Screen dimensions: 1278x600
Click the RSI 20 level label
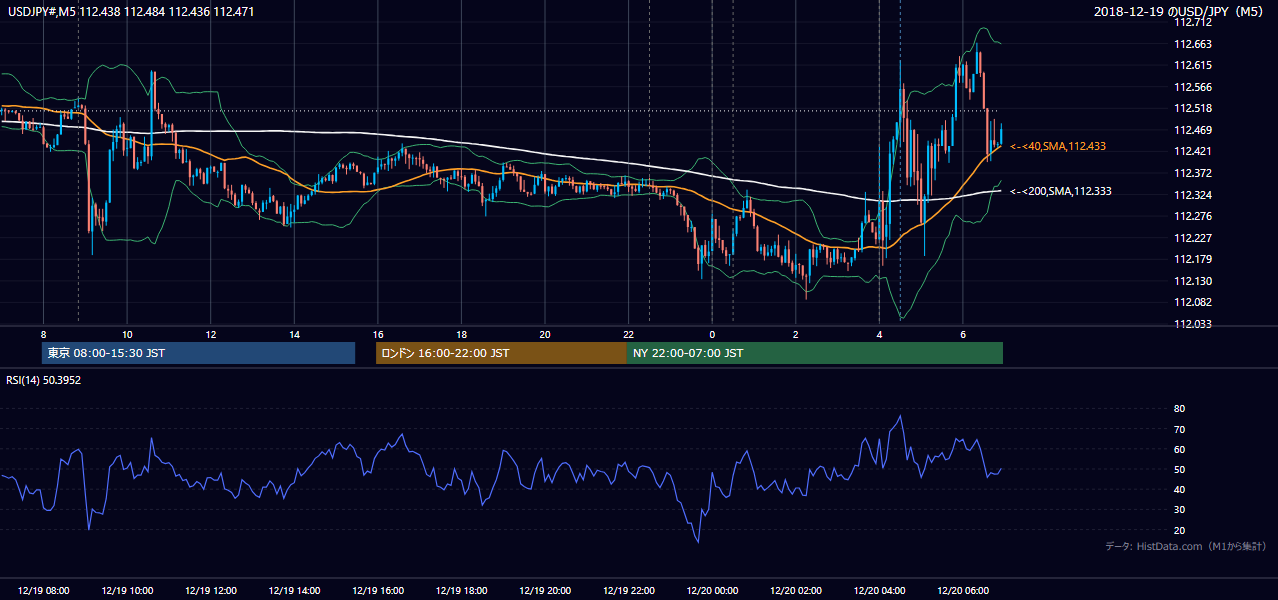tap(1179, 530)
